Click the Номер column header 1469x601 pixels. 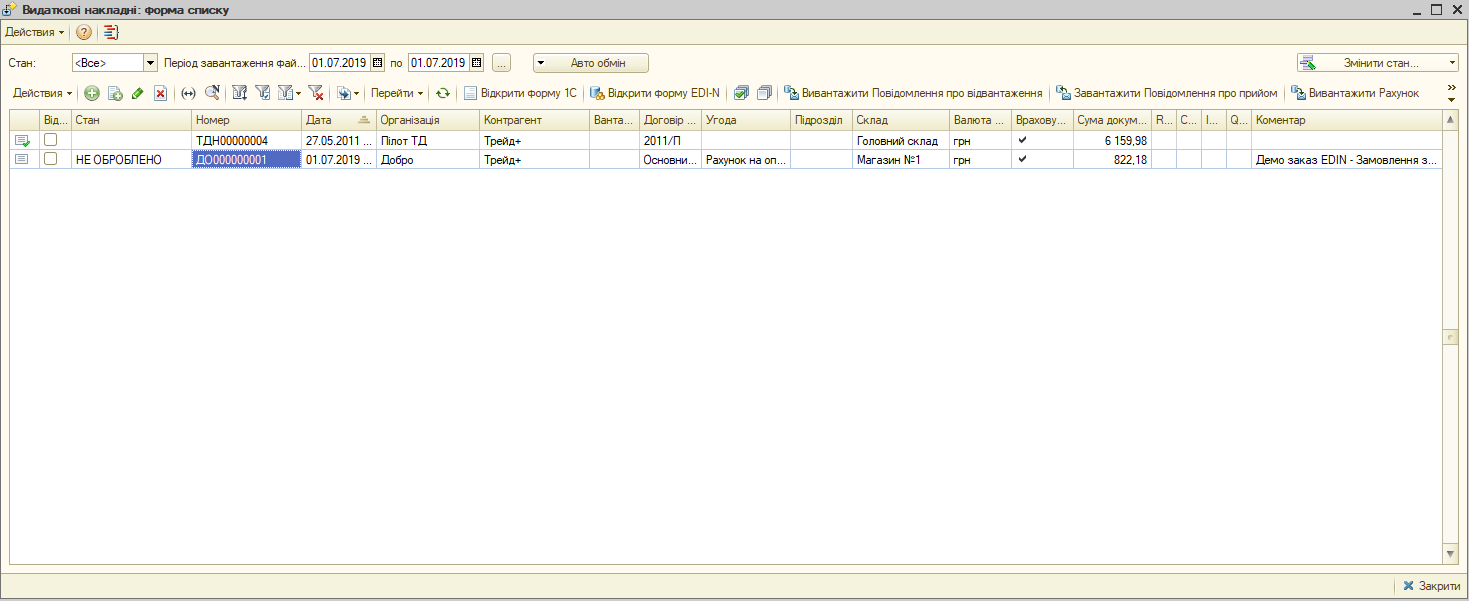tap(246, 120)
